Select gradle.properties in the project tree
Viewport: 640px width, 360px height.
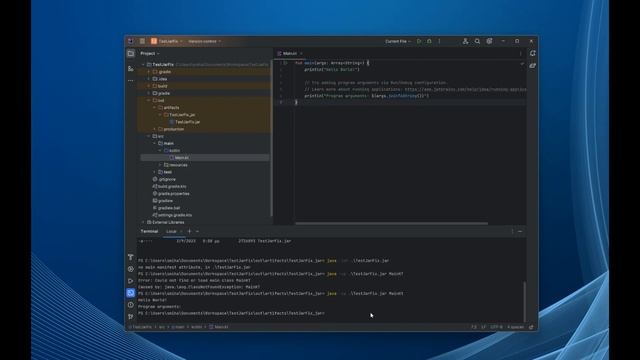click(x=171, y=193)
